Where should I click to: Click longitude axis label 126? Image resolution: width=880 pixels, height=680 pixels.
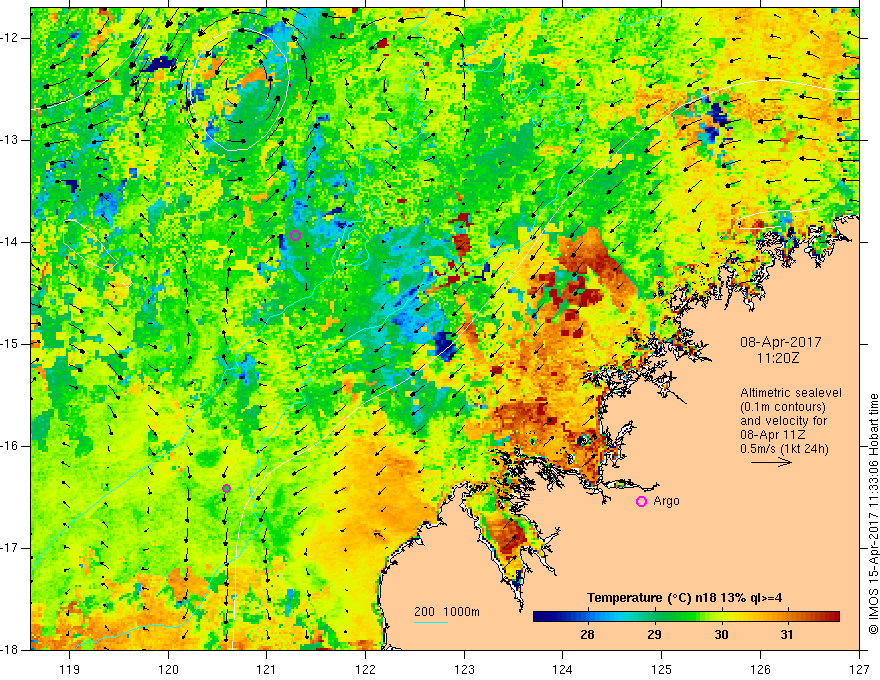760,669
